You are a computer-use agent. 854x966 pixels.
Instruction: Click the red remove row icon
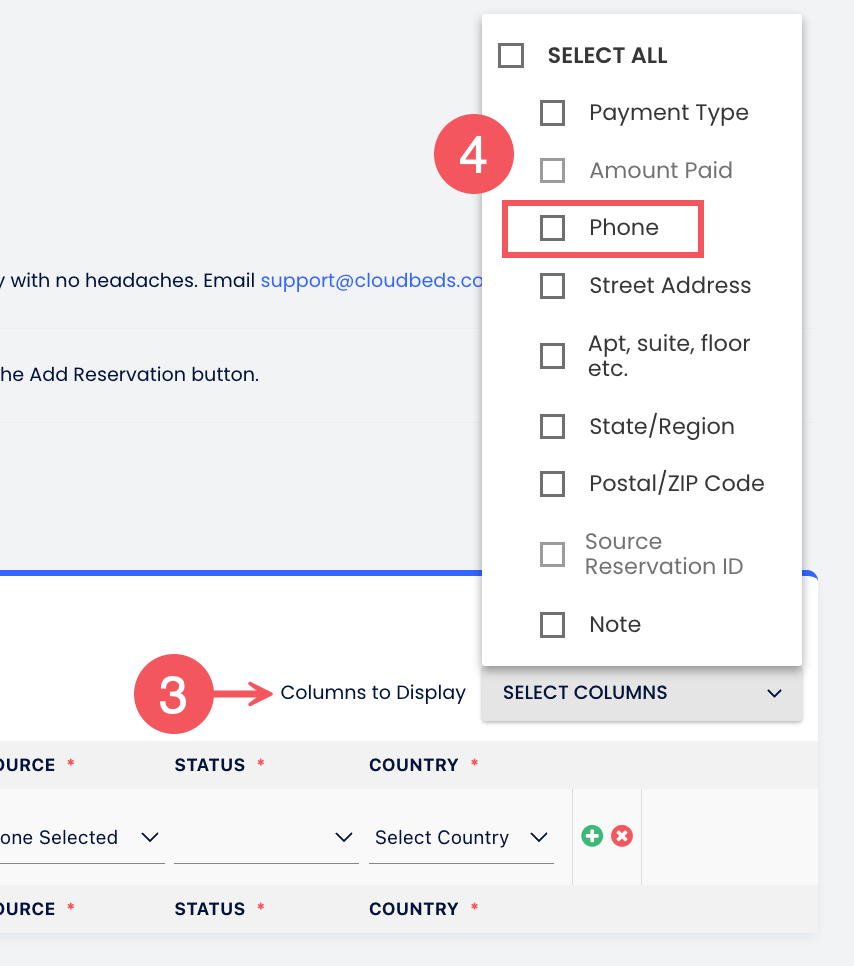tap(622, 836)
